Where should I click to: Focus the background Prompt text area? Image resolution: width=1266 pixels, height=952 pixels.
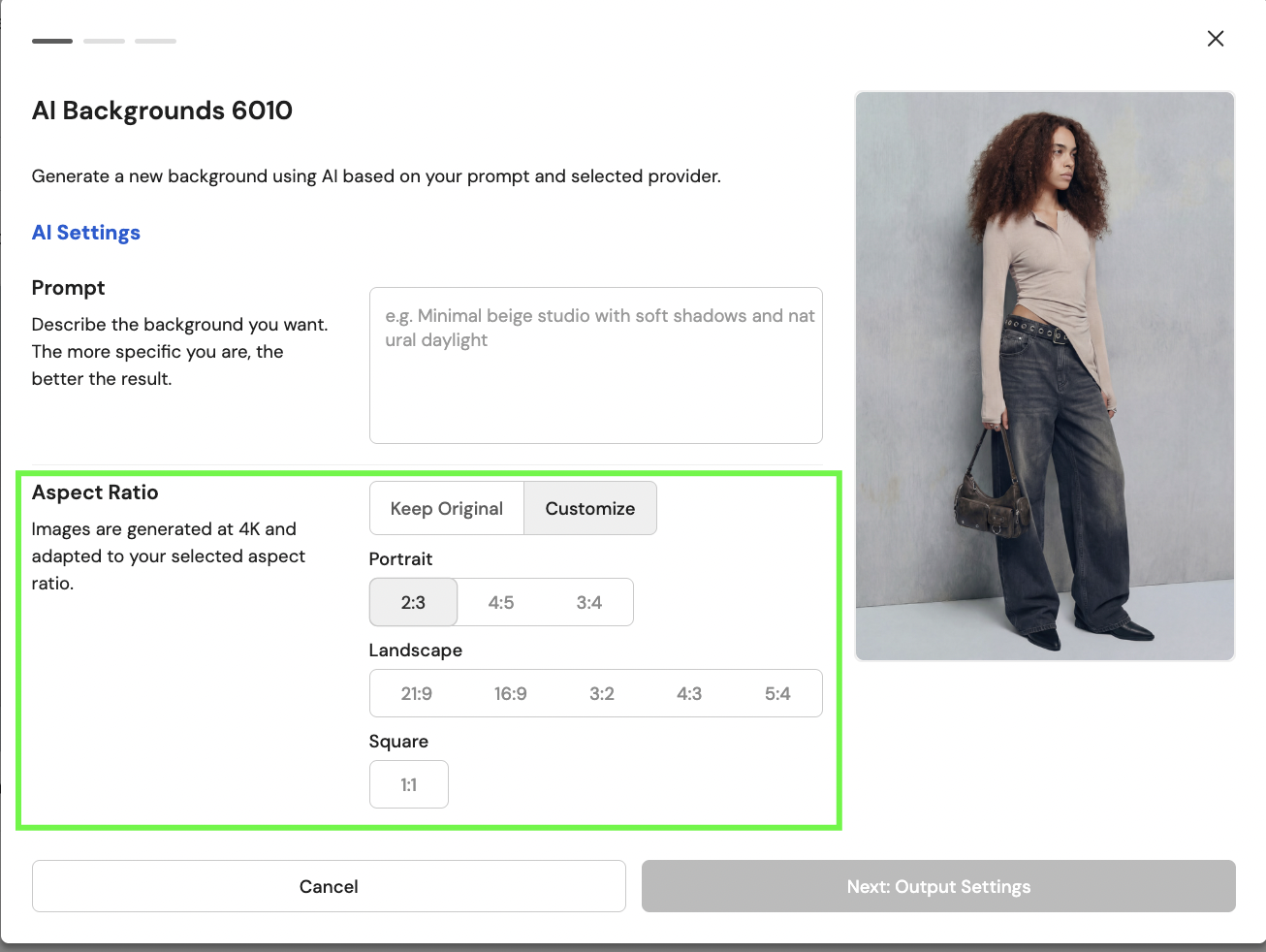tap(596, 365)
